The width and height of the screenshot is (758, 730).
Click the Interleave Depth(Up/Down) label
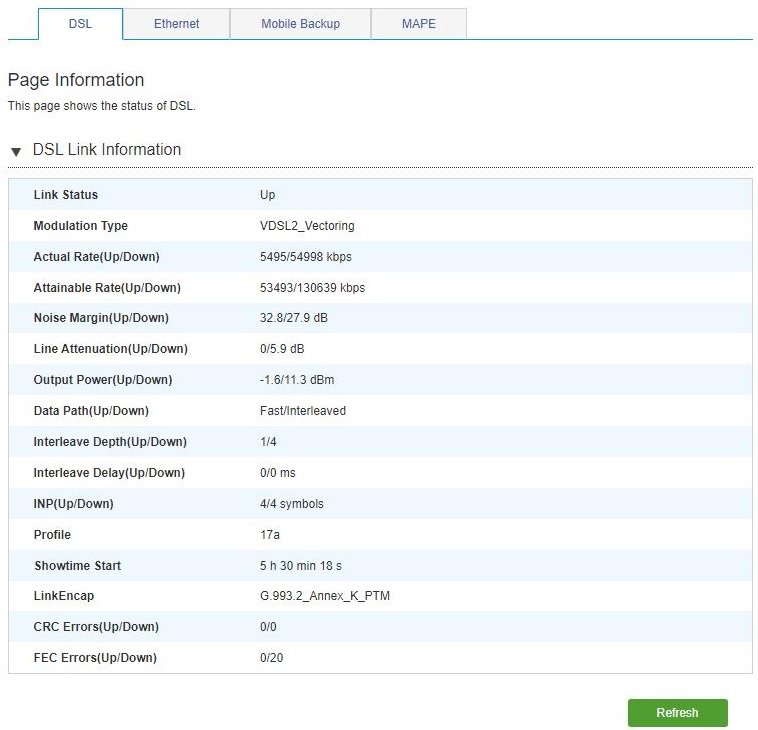(x=110, y=441)
